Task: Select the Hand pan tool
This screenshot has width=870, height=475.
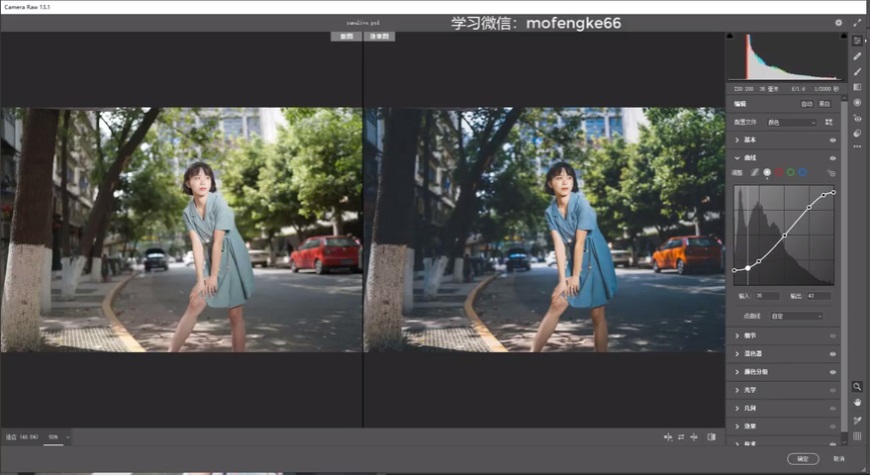Action: (857, 402)
